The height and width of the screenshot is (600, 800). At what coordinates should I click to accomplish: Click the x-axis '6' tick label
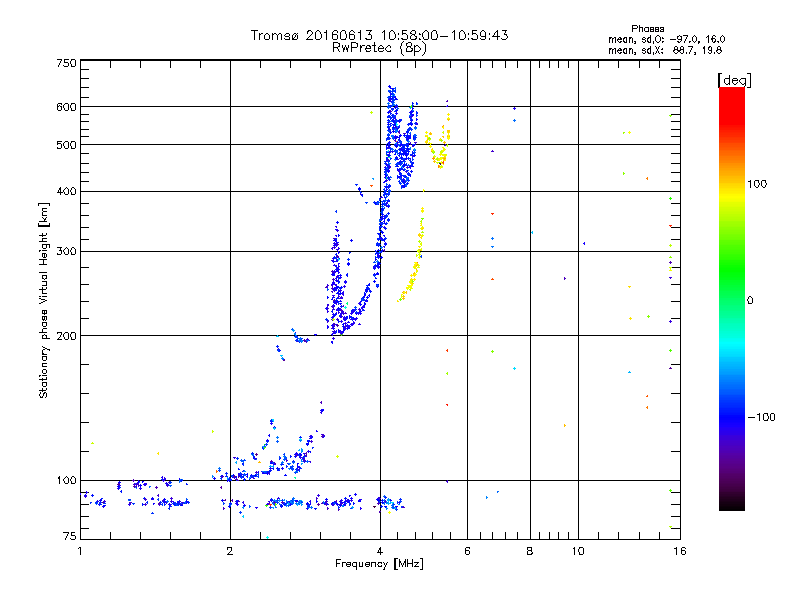[467, 551]
